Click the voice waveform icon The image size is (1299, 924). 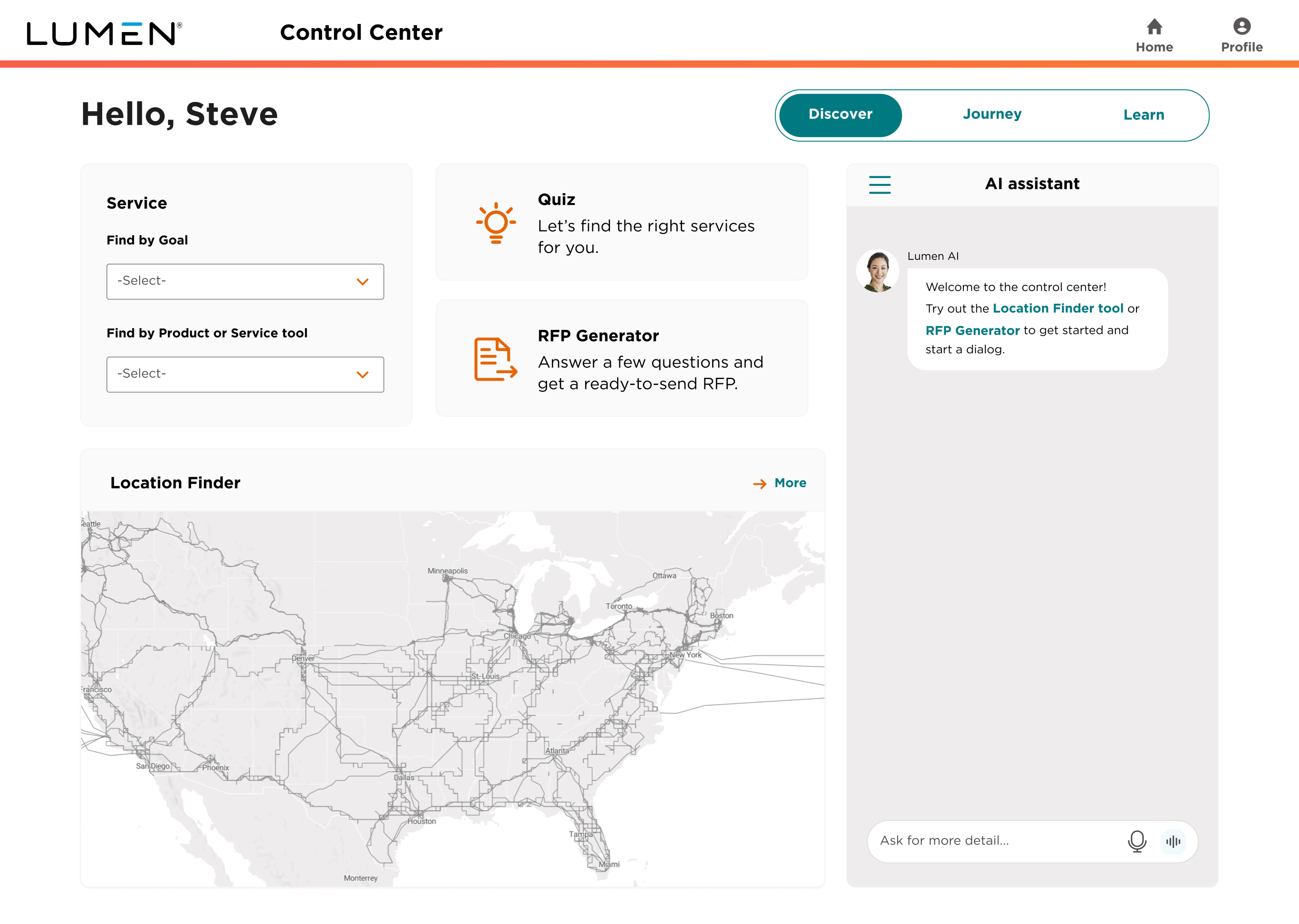tap(1173, 841)
